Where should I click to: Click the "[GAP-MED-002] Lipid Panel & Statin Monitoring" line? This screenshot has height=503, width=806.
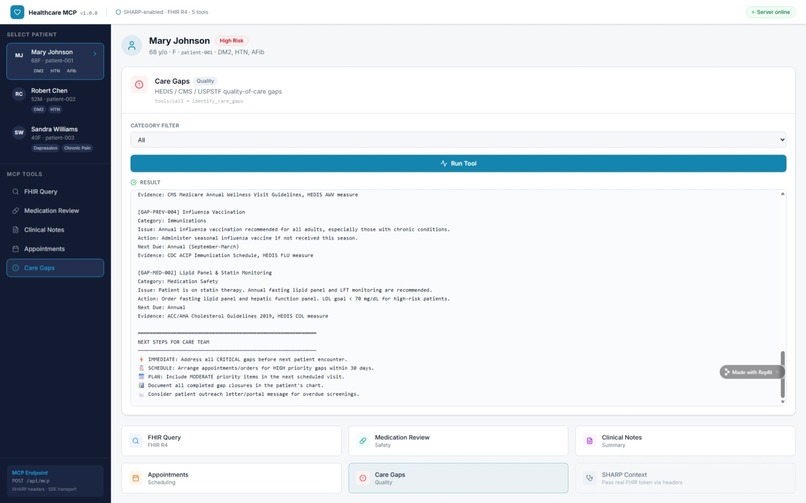tap(205, 273)
